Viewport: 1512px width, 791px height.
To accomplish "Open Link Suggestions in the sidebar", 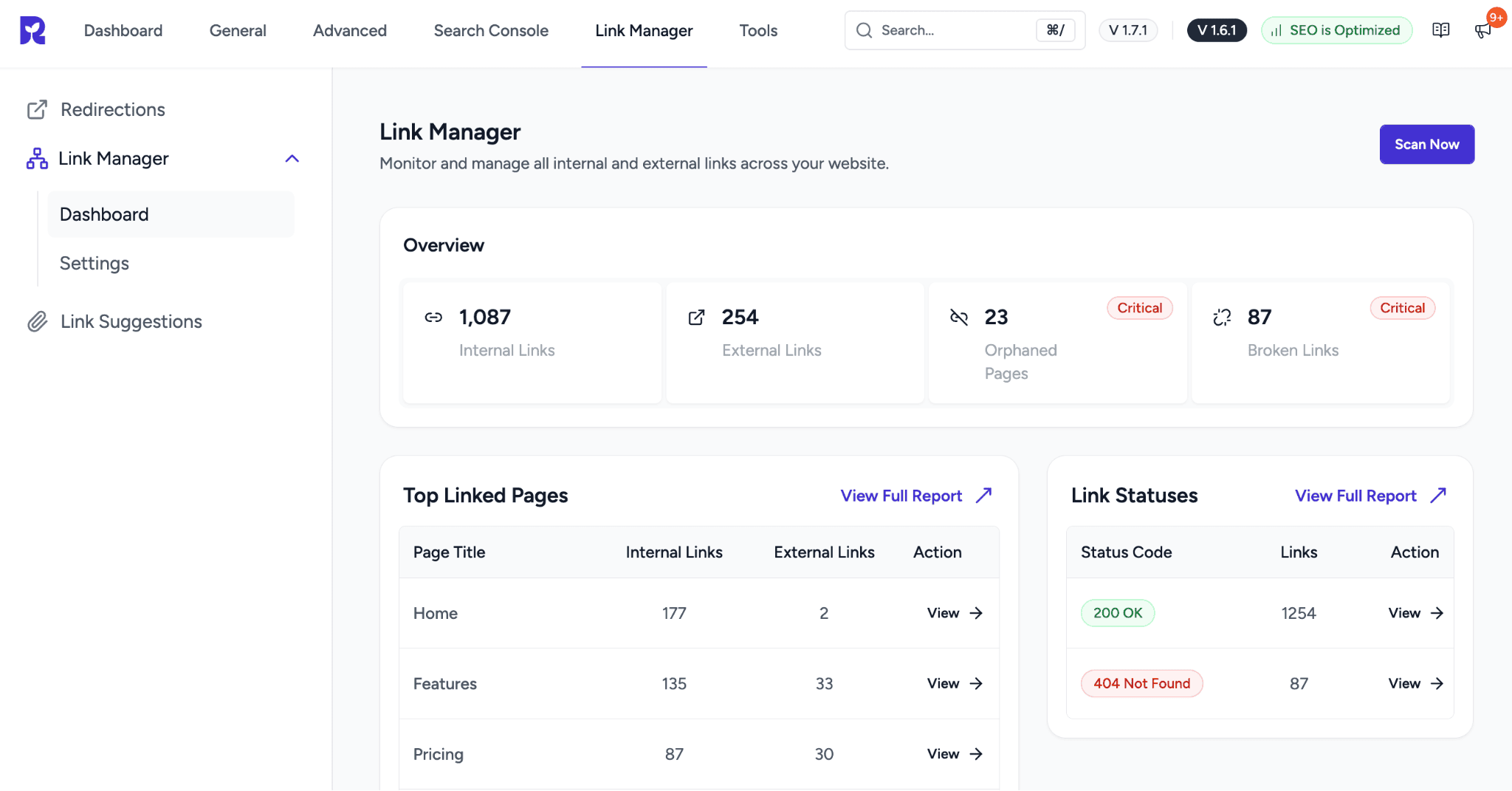I will [131, 321].
